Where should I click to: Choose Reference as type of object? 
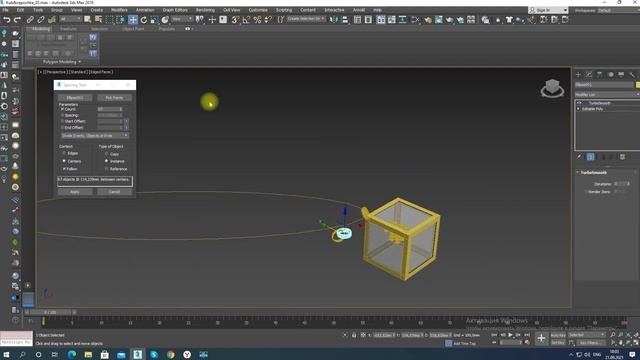point(107,169)
